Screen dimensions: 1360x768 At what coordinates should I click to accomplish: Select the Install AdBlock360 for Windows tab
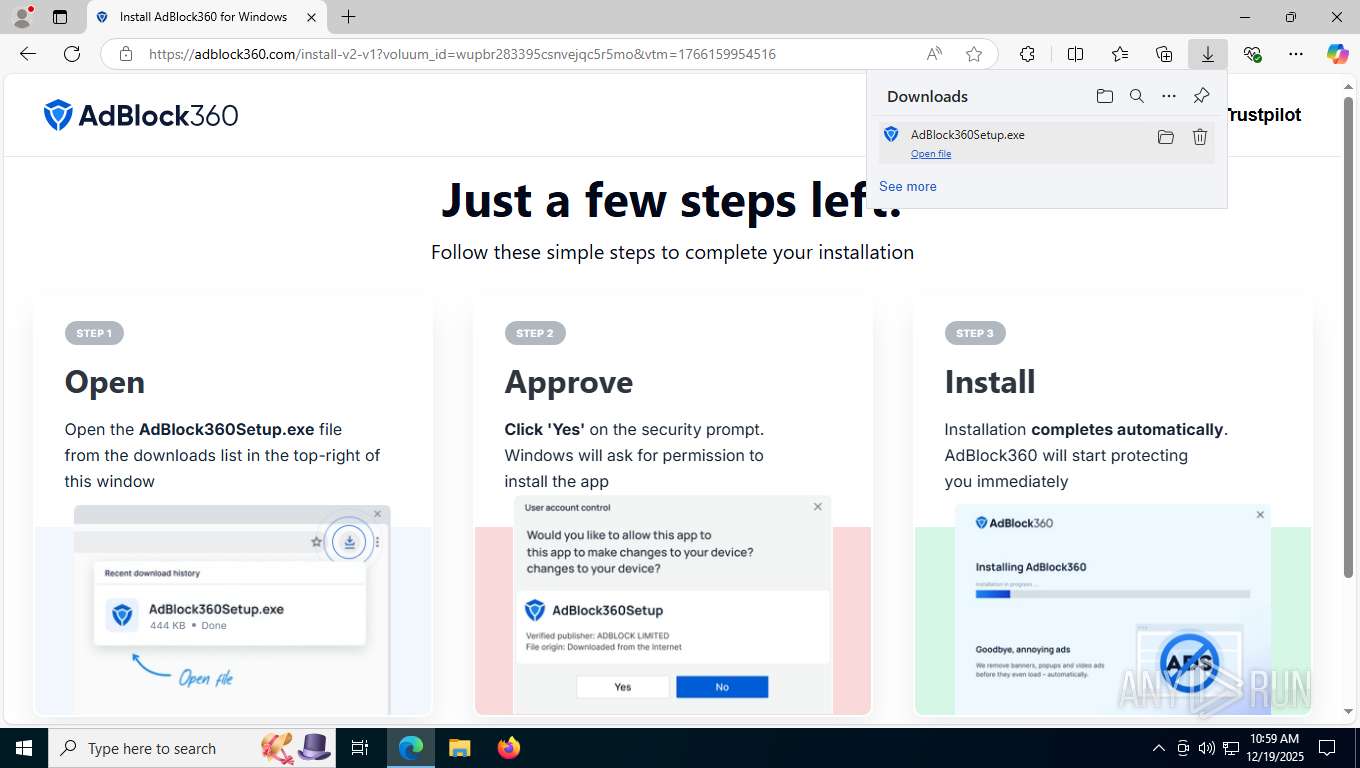(207, 17)
